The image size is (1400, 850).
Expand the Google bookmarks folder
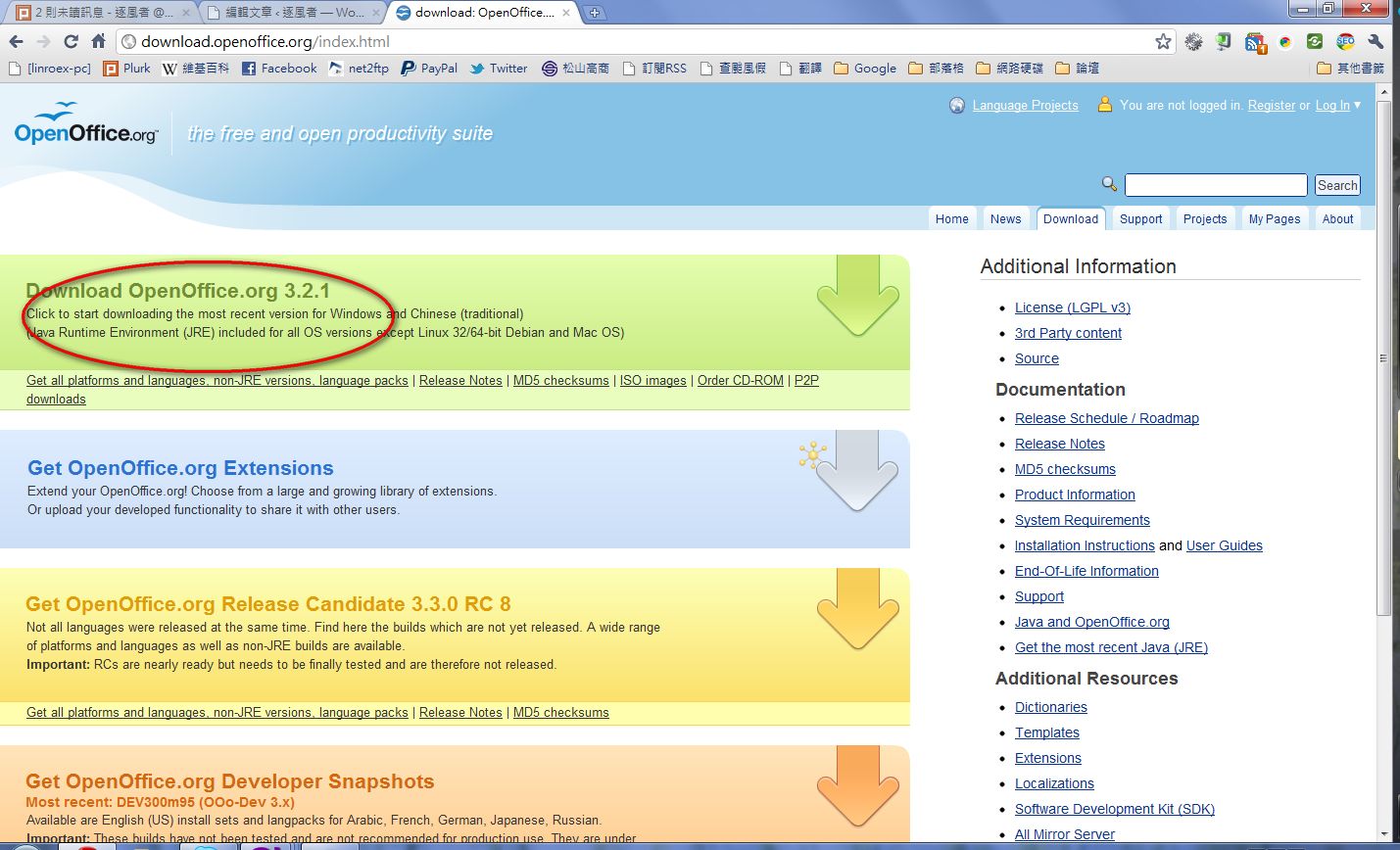(865, 69)
